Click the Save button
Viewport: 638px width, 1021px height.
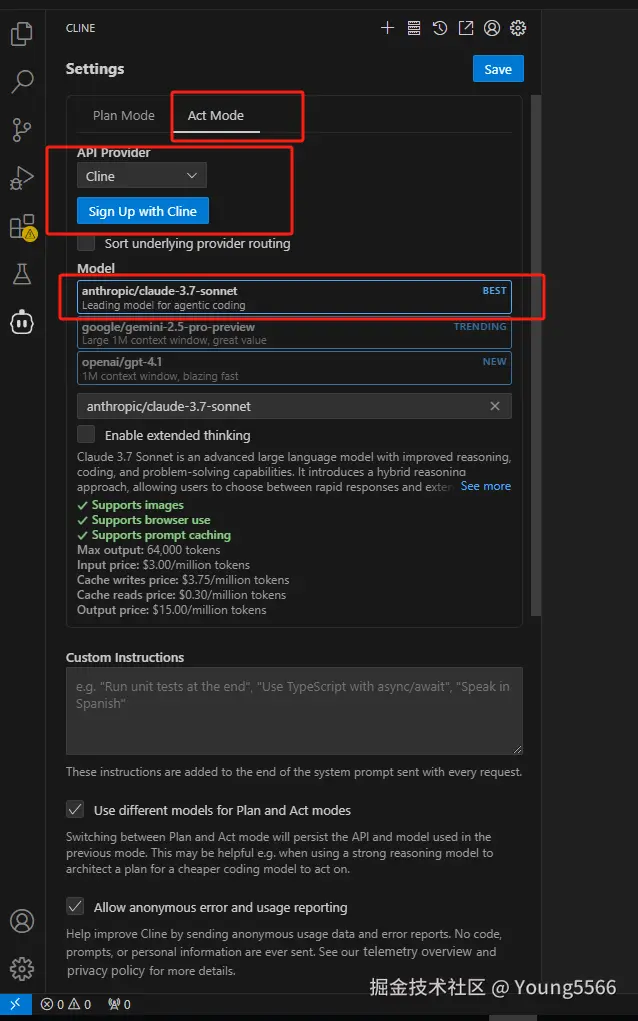point(498,69)
